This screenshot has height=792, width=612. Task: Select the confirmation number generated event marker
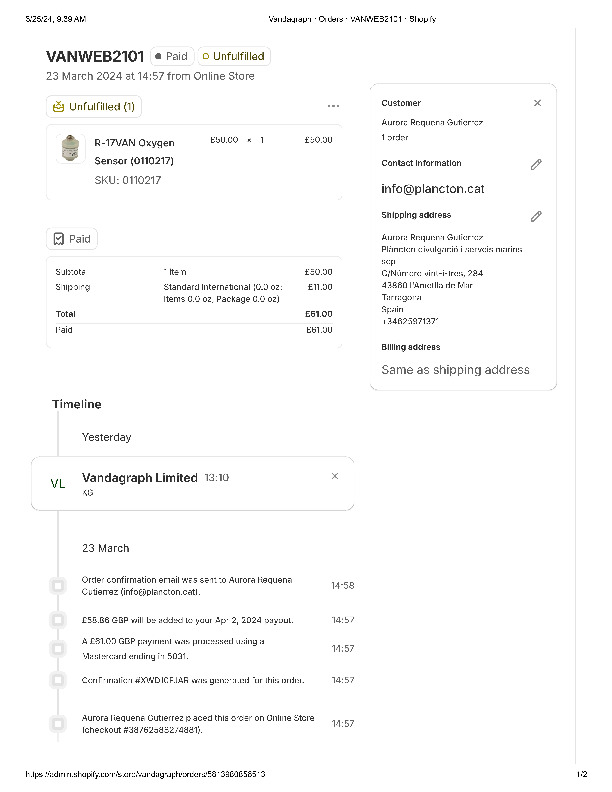[58, 680]
